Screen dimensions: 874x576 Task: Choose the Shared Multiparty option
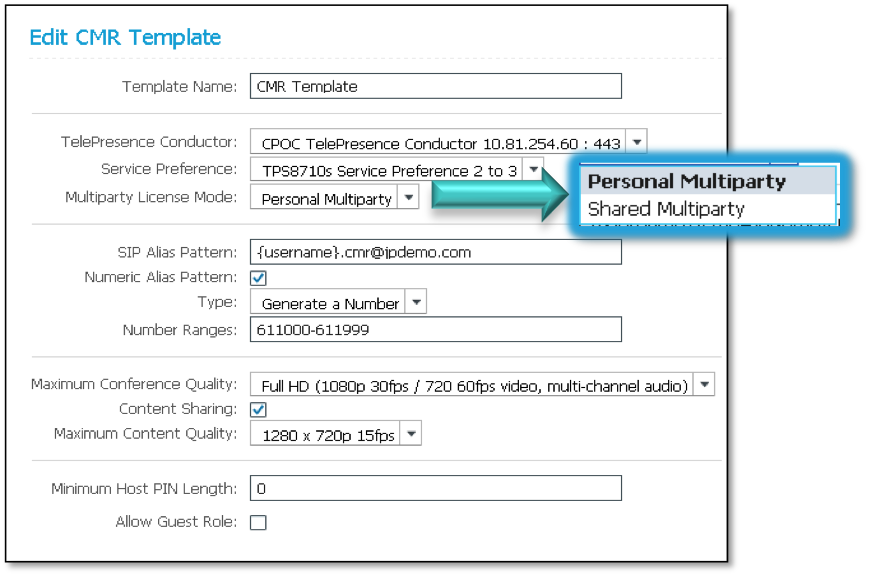point(666,209)
